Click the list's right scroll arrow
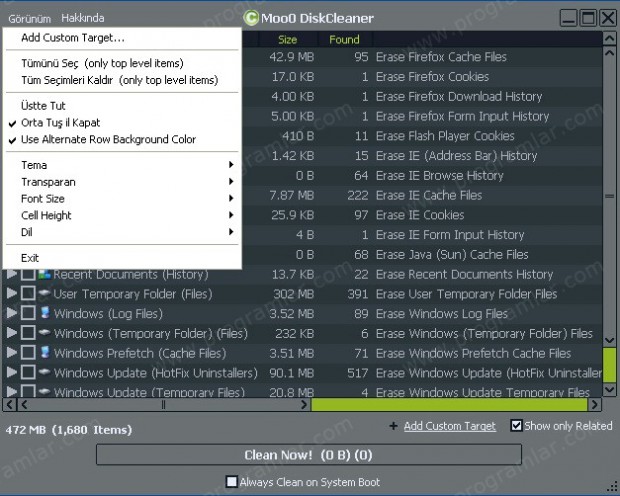This screenshot has width=620, height=496. tap(594, 405)
